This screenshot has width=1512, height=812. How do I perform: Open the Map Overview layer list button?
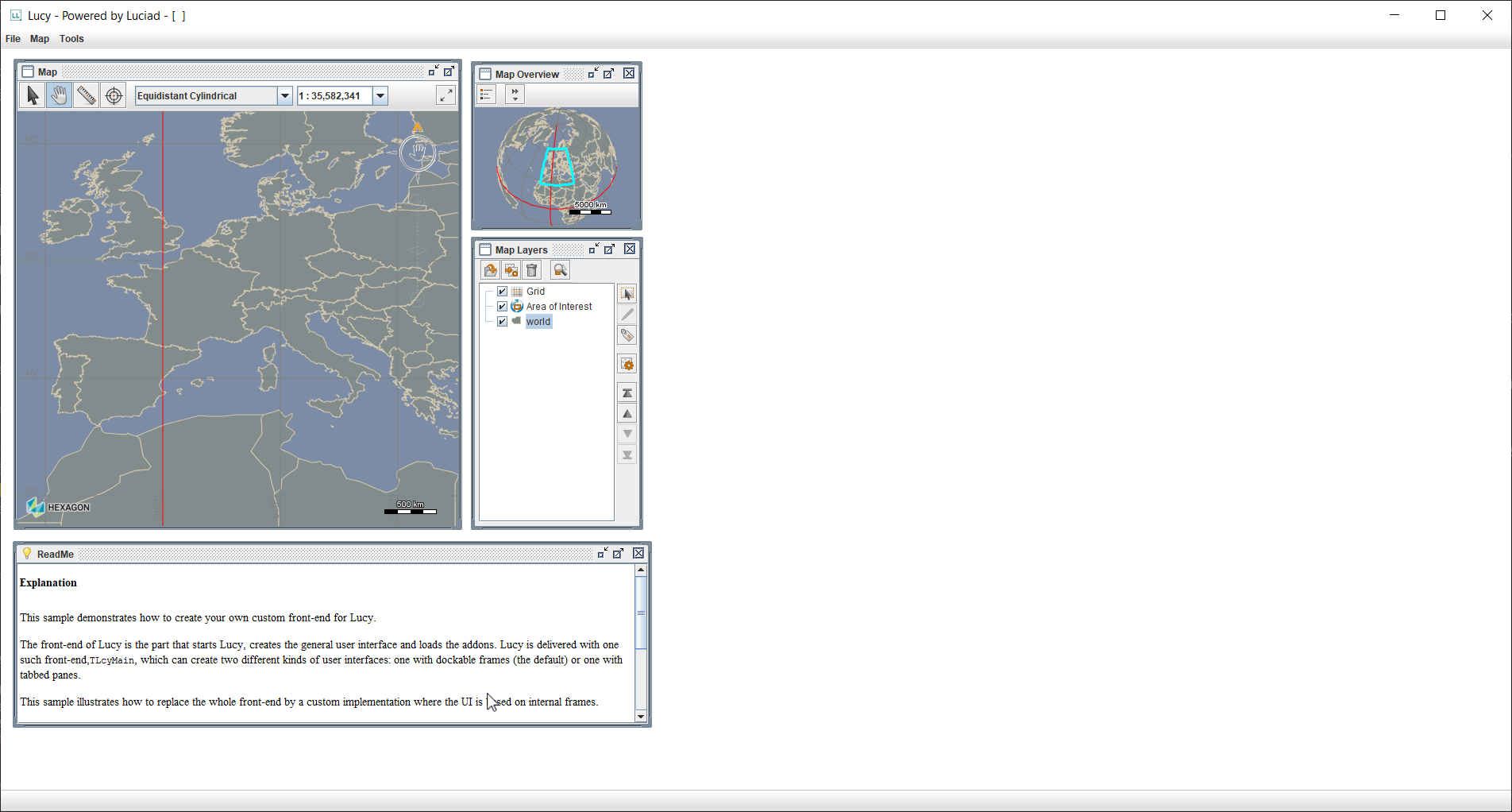coord(487,95)
